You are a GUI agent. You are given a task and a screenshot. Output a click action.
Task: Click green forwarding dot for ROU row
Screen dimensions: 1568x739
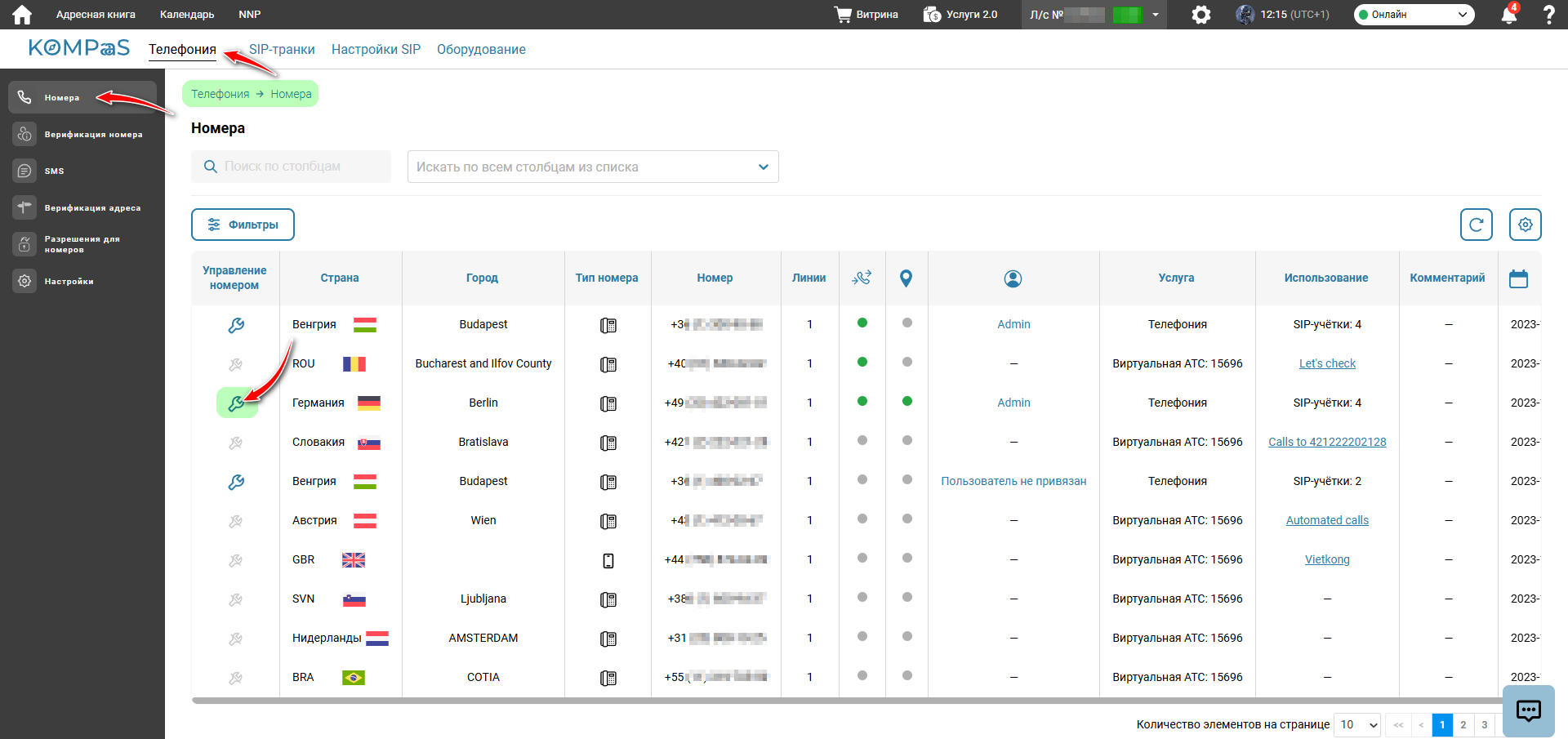point(862,362)
